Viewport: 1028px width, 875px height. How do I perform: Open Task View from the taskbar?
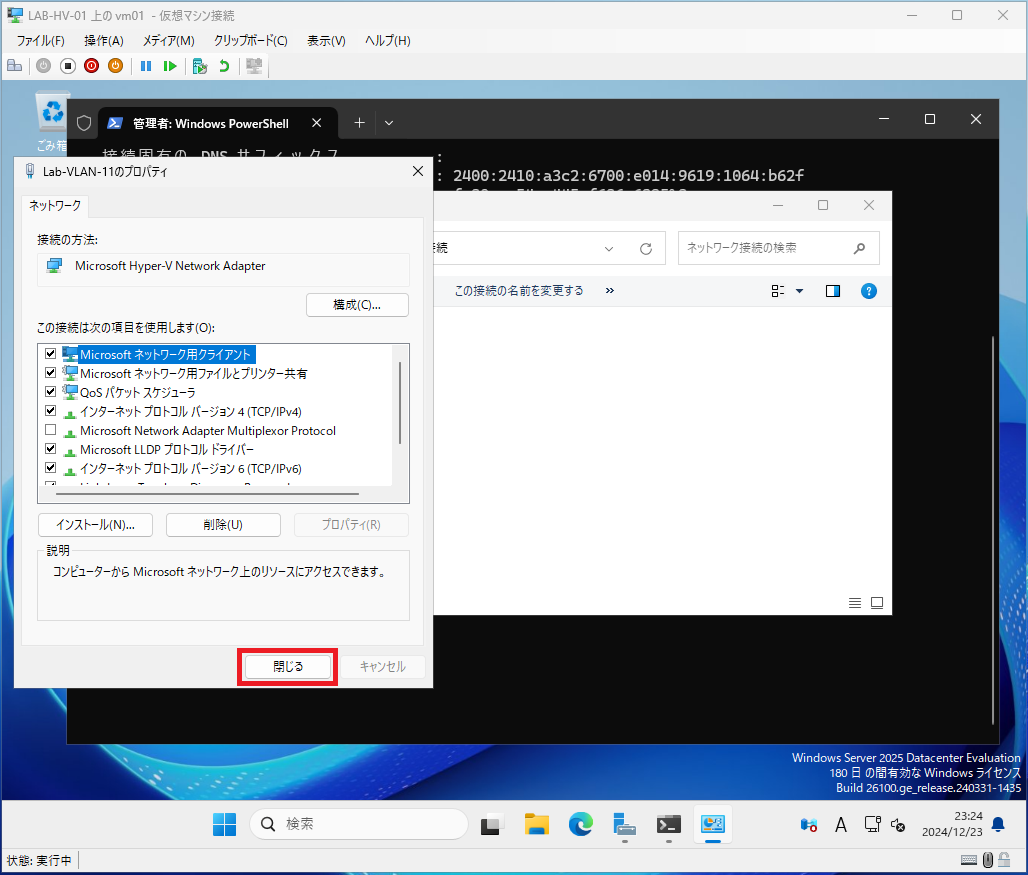pyautogui.click(x=492, y=825)
